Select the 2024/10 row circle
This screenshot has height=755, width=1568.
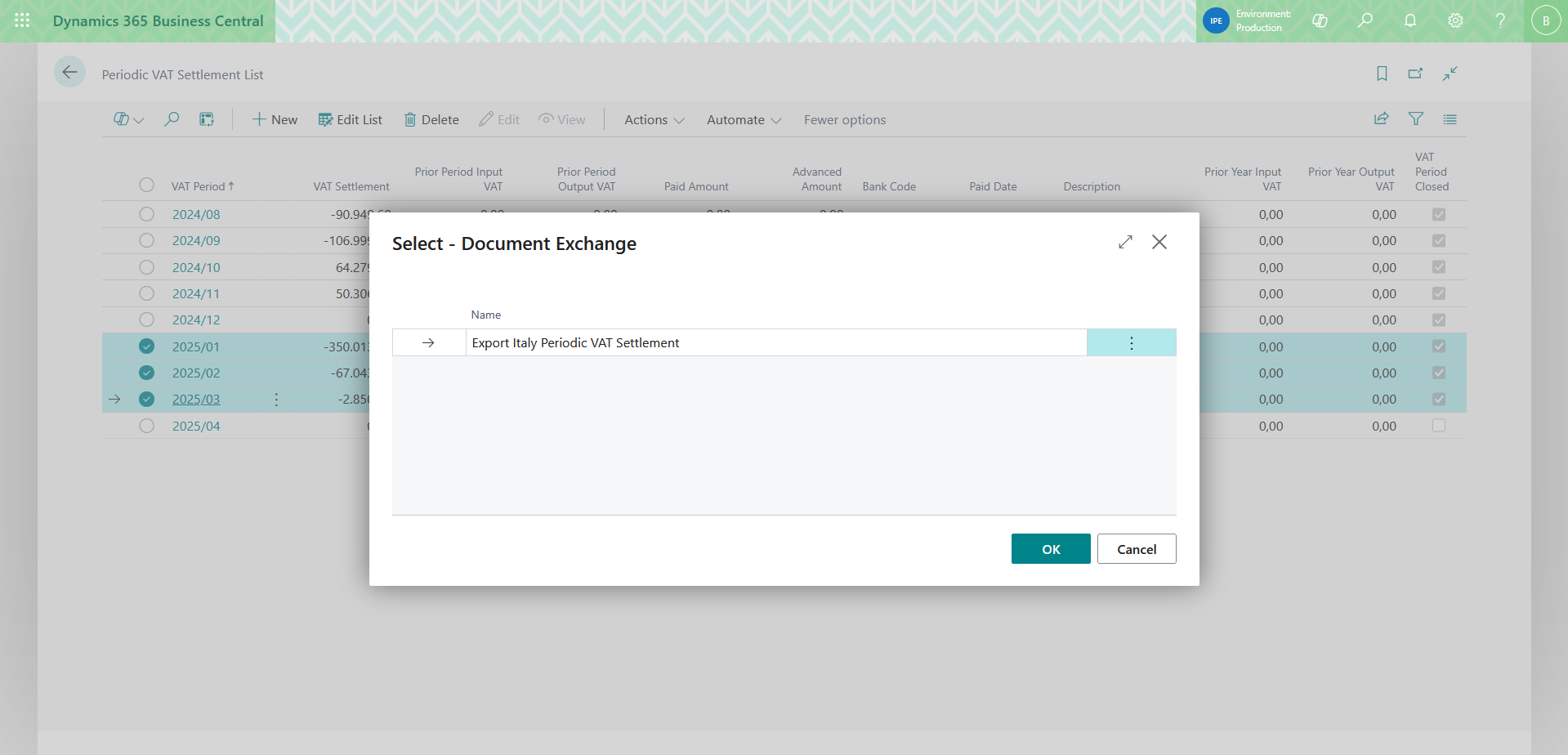coord(146,267)
